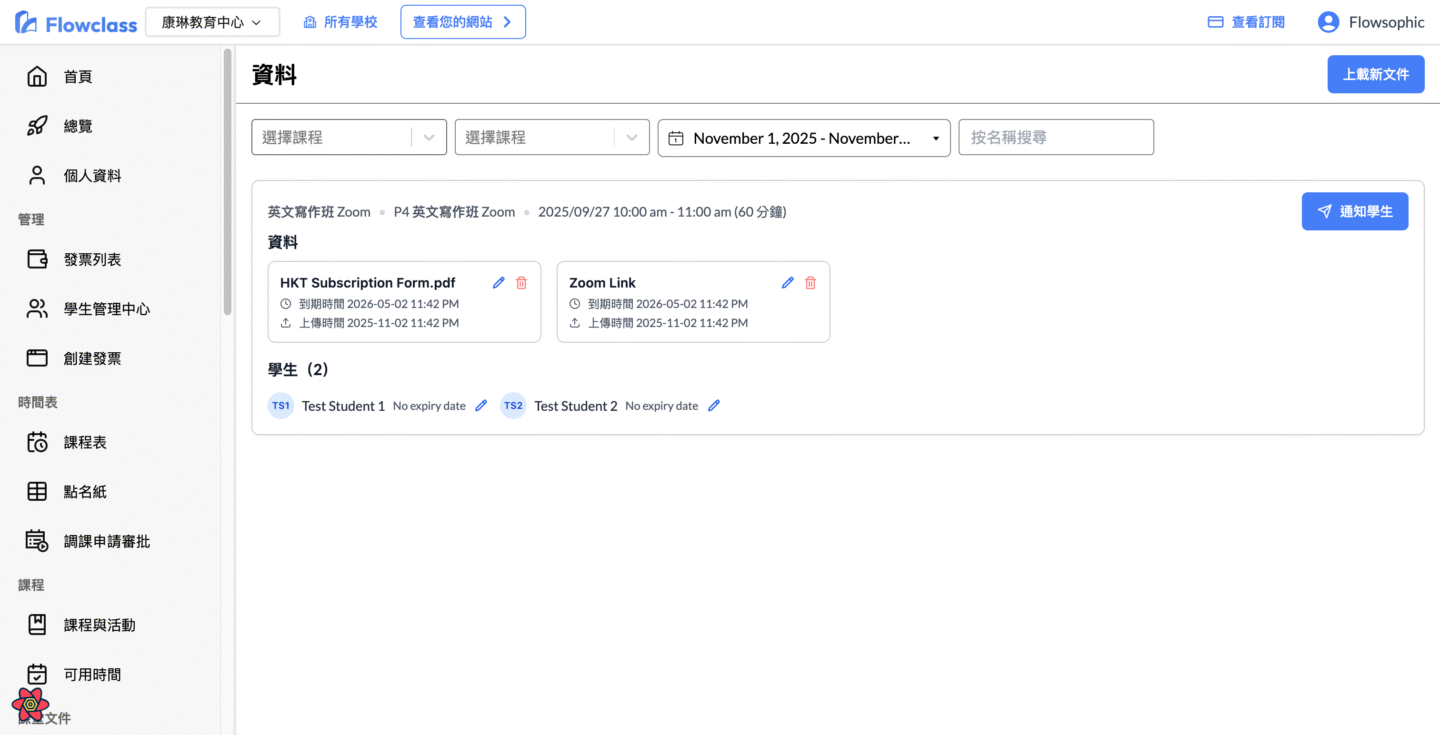
Task: Click the edit pencil on Zoom Link card
Action: click(x=788, y=283)
